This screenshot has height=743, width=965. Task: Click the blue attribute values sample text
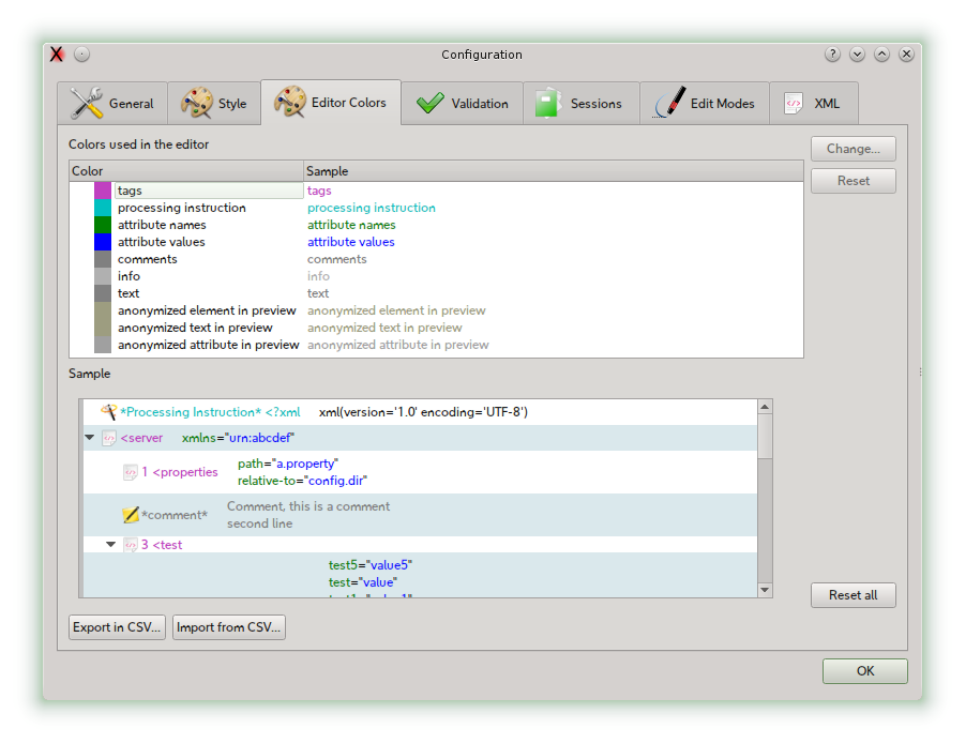(x=351, y=242)
